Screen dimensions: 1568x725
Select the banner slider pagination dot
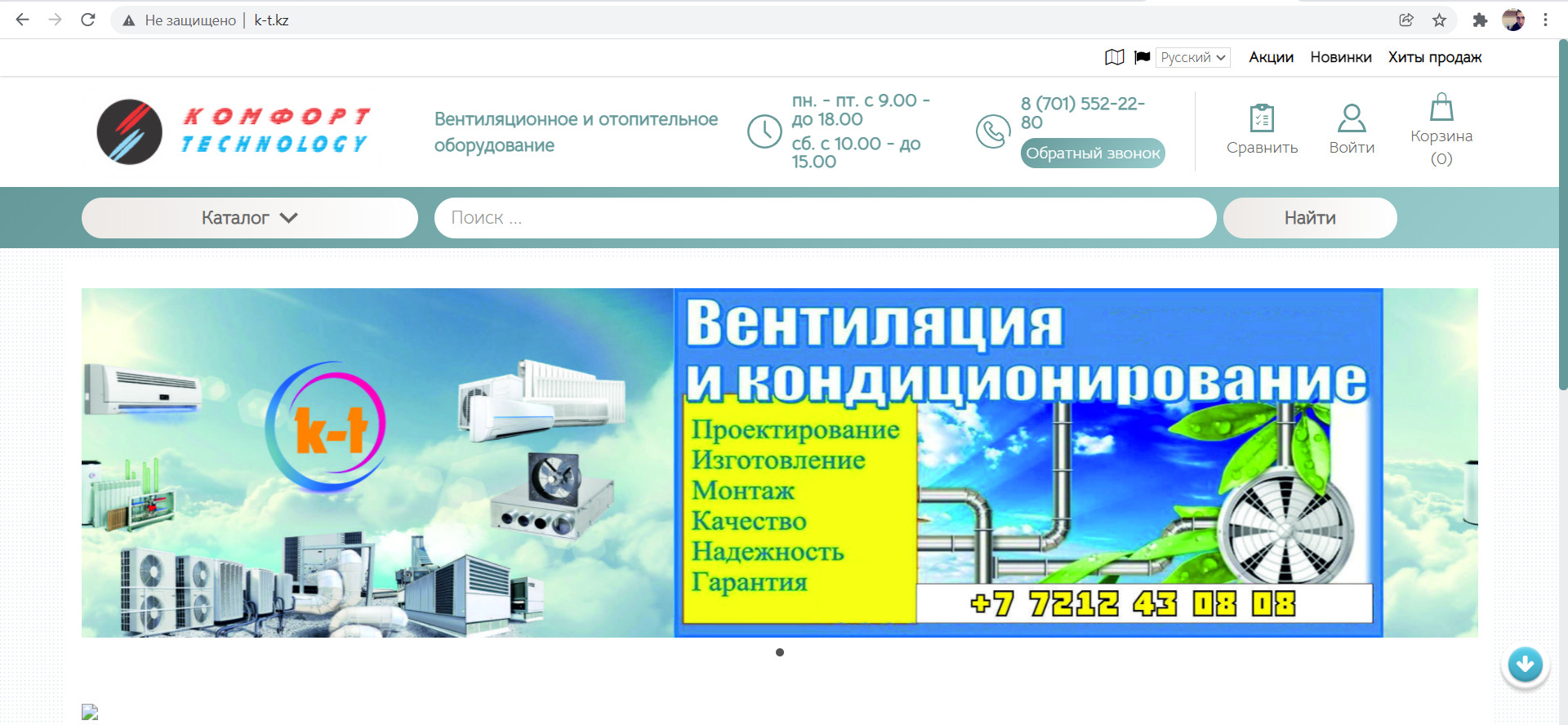pyautogui.click(x=780, y=652)
